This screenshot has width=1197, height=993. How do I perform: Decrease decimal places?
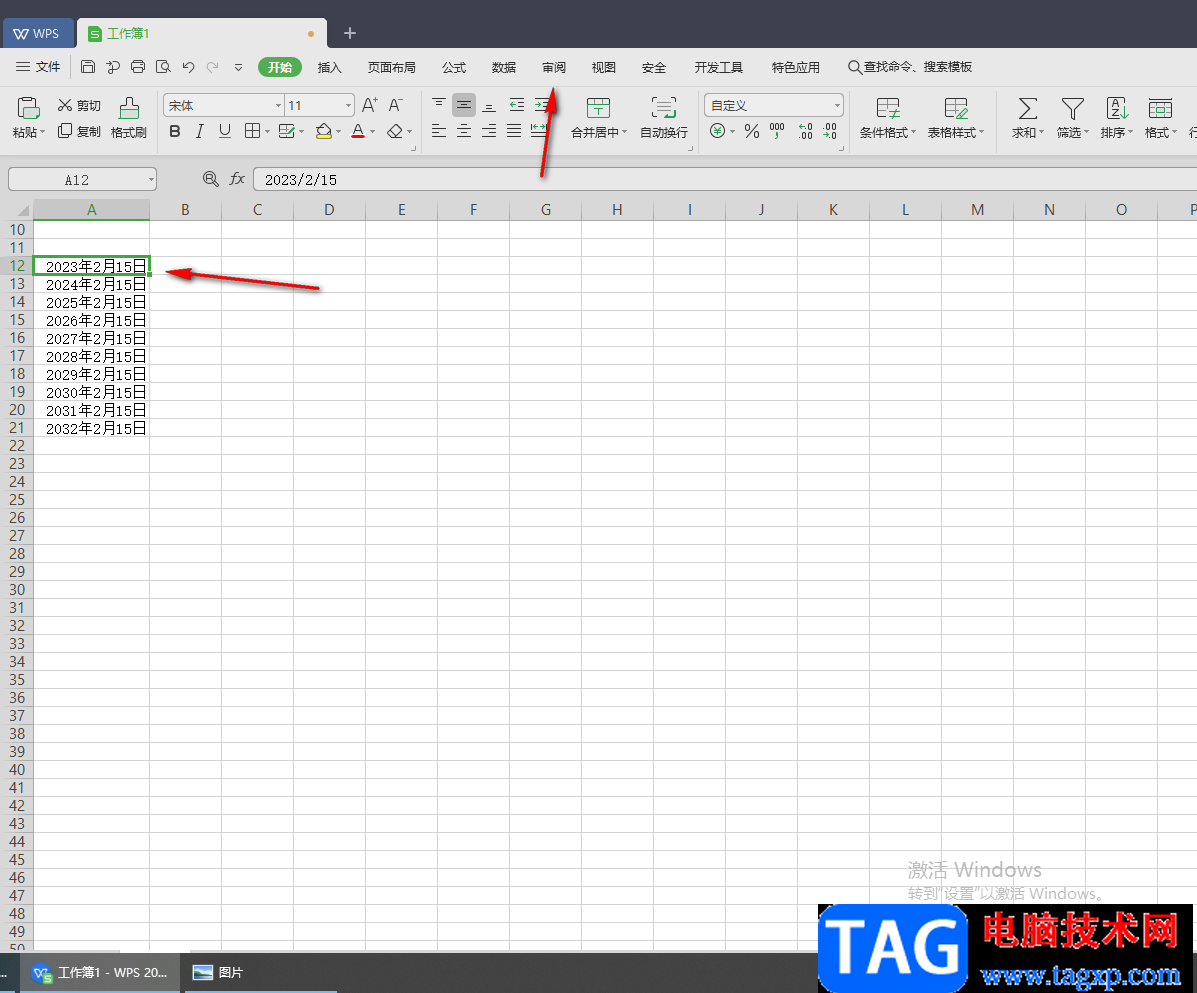tap(831, 131)
